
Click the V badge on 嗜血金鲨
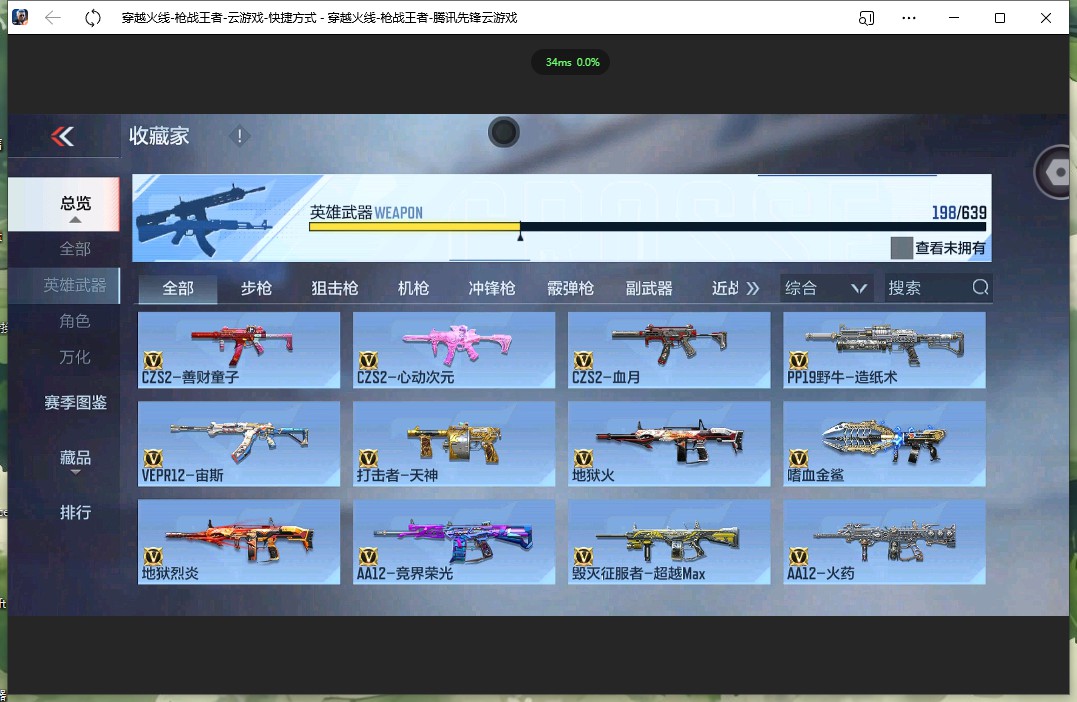point(798,458)
